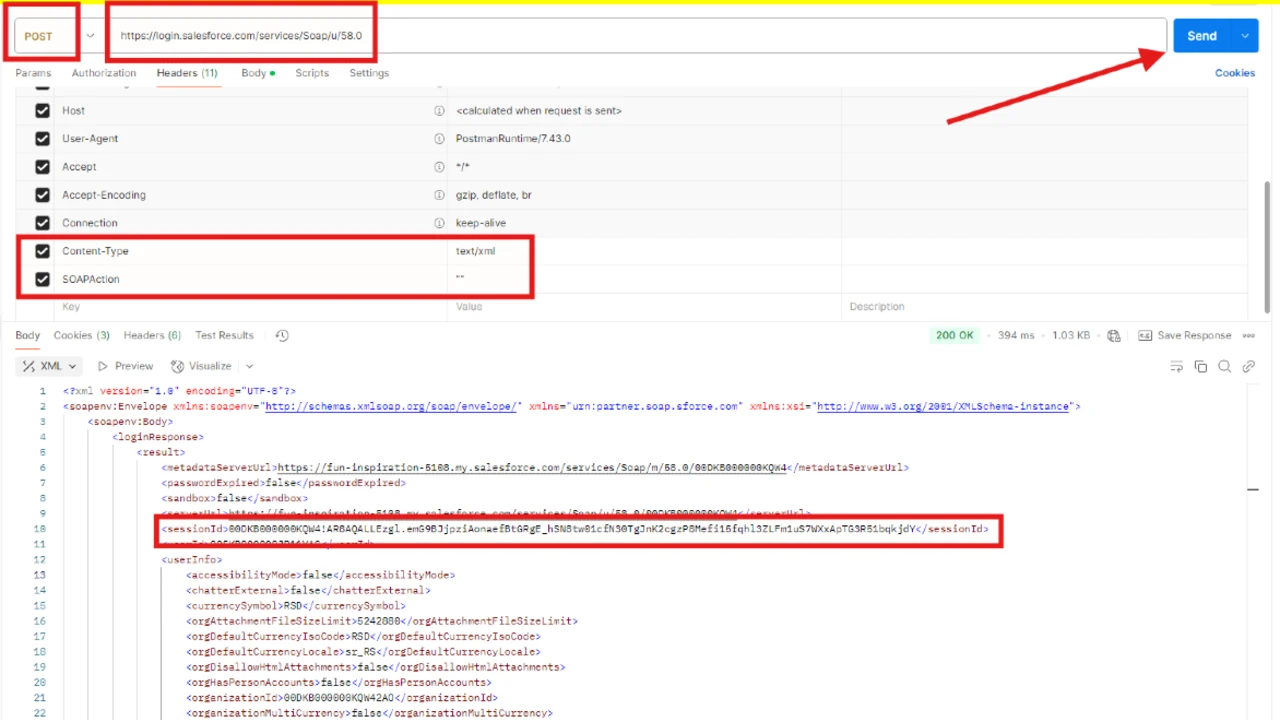1280x720 pixels.
Task: Copy the response body using copy icon
Action: click(1201, 366)
